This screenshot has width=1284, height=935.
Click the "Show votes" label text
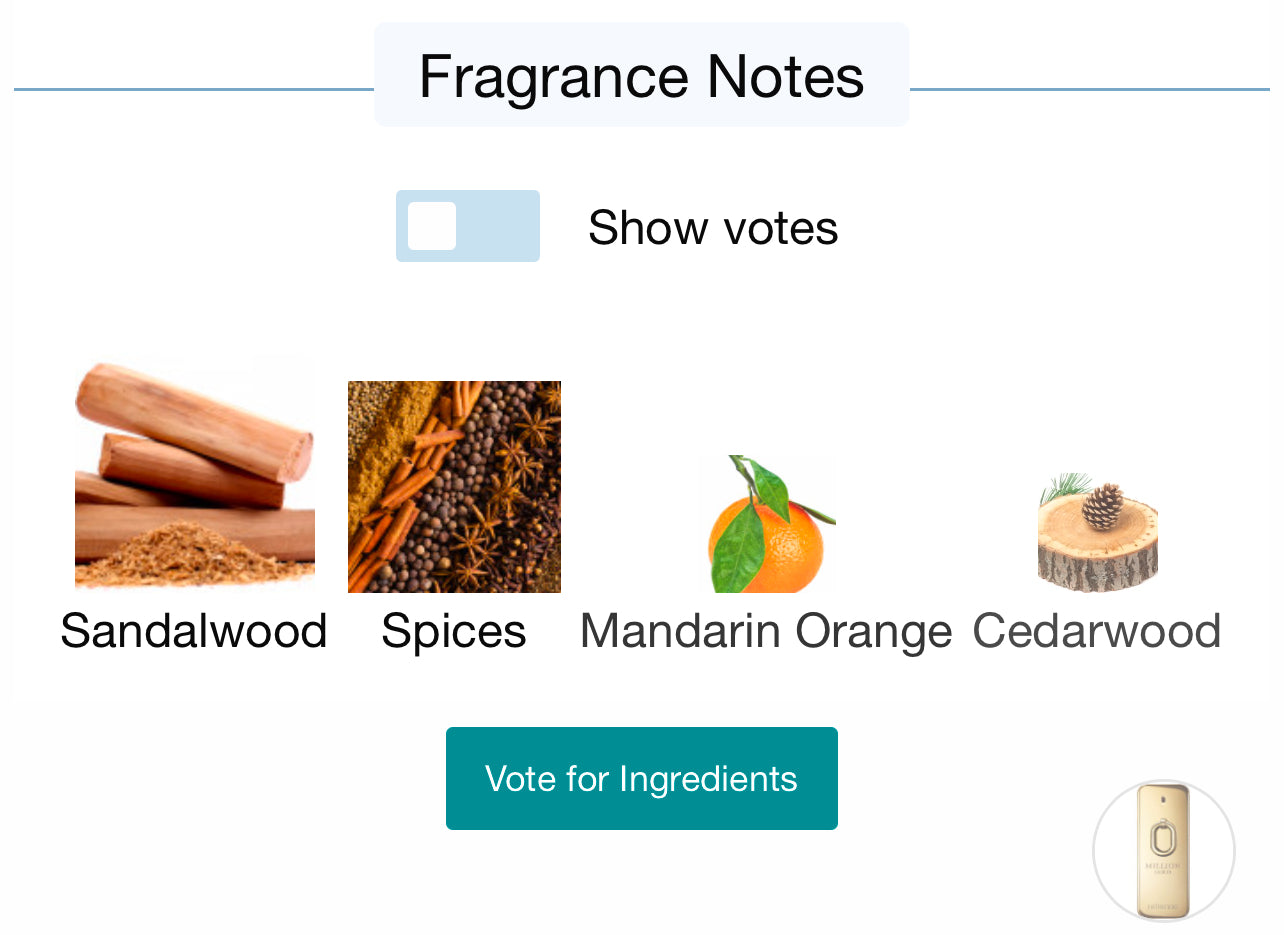712,228
